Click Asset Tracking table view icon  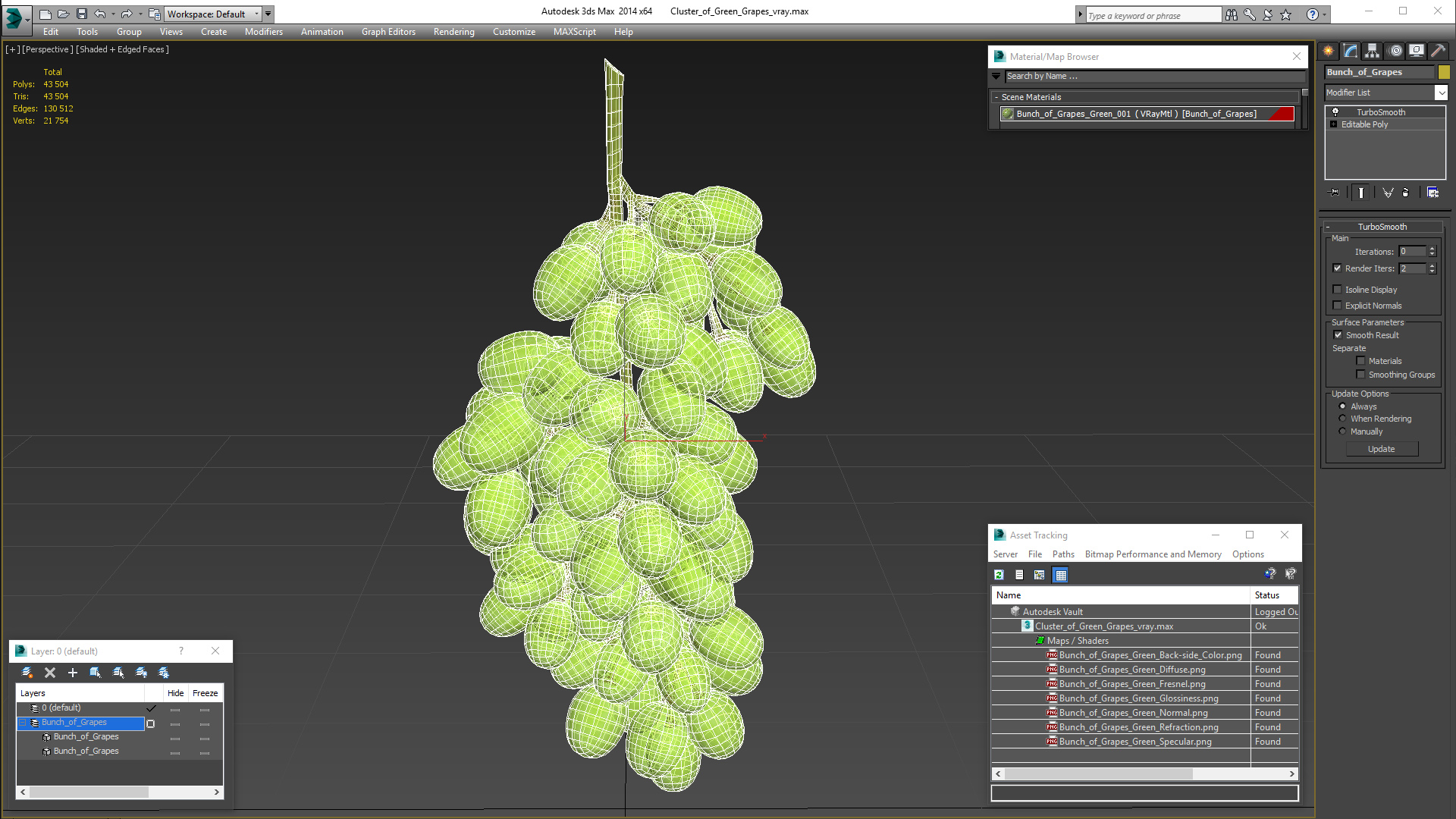point(1060,575)
